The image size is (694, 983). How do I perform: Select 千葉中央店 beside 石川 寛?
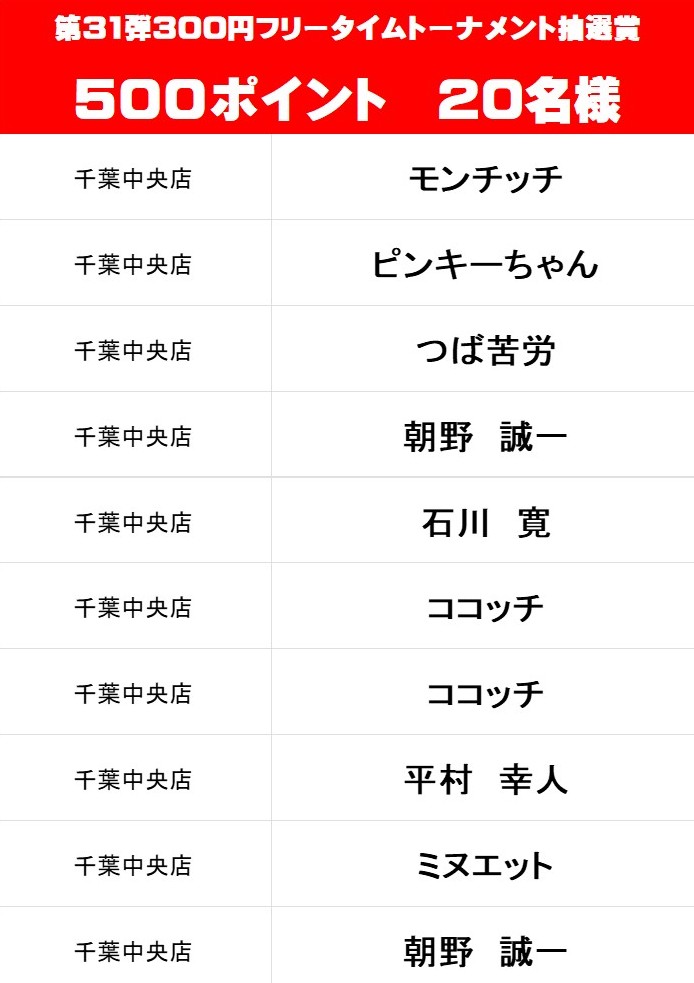tap(133, 523)
